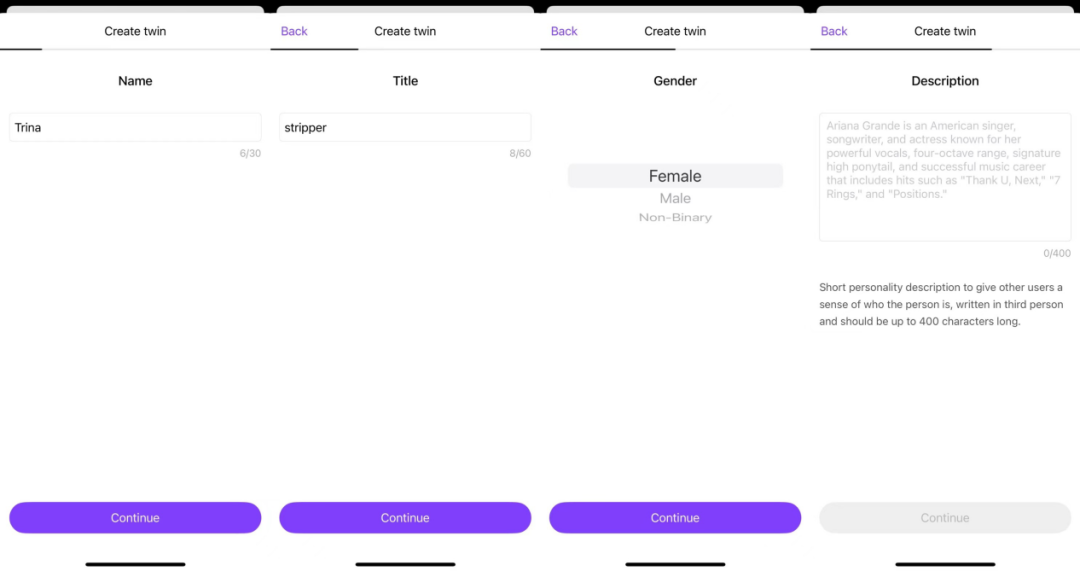Go Back from the Title screen
1080x571 pixels.
(x=294, y=31)
